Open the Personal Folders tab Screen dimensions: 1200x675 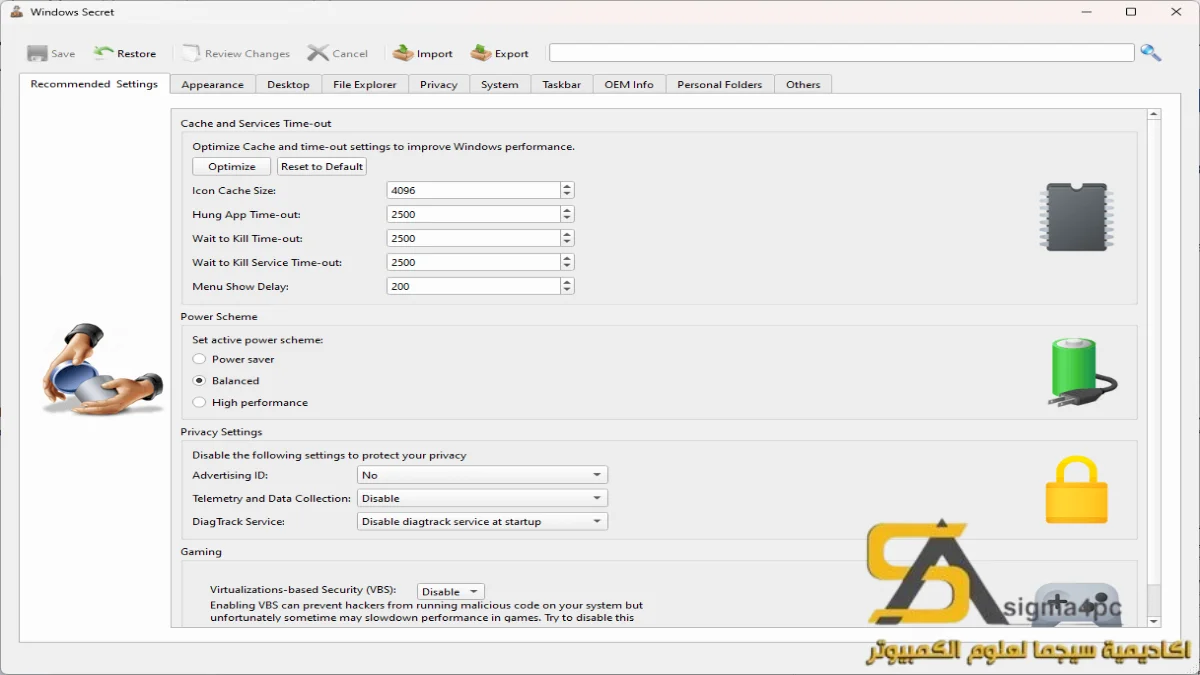pos(720,85)
